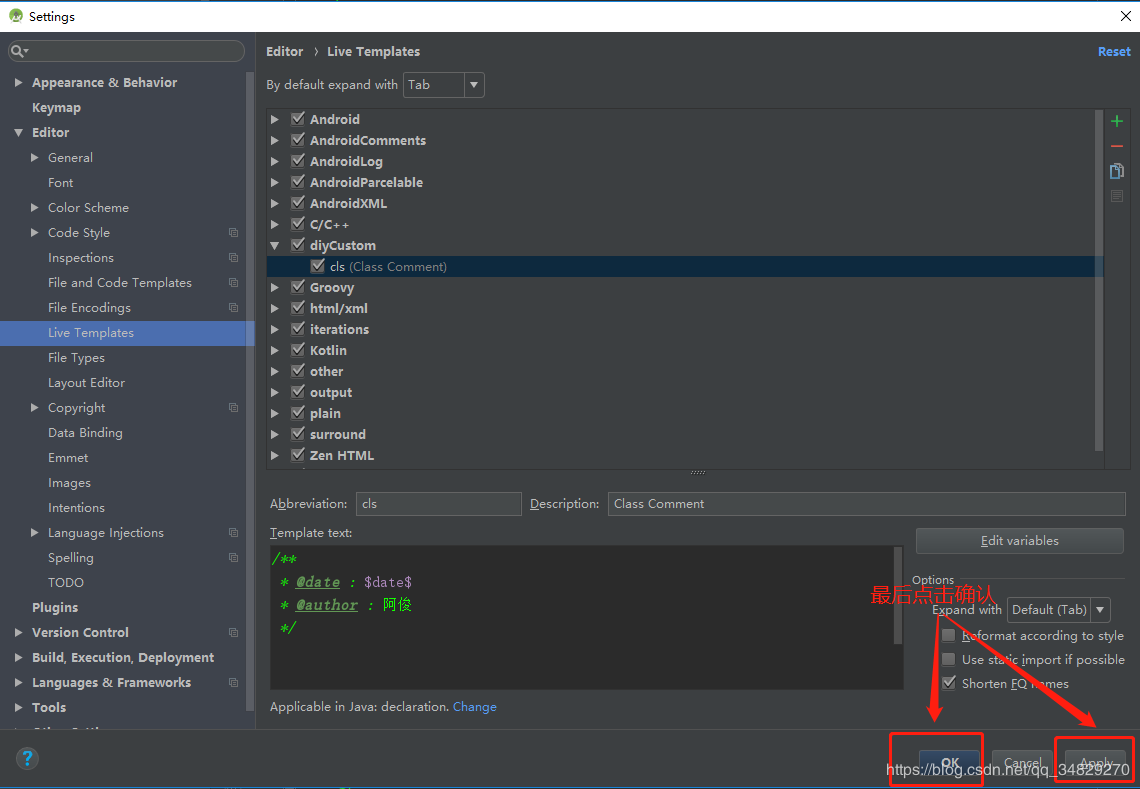Click project-level icon beside Languages & Frameworks
Screen dimensions: 1140x789
(233, 682)
